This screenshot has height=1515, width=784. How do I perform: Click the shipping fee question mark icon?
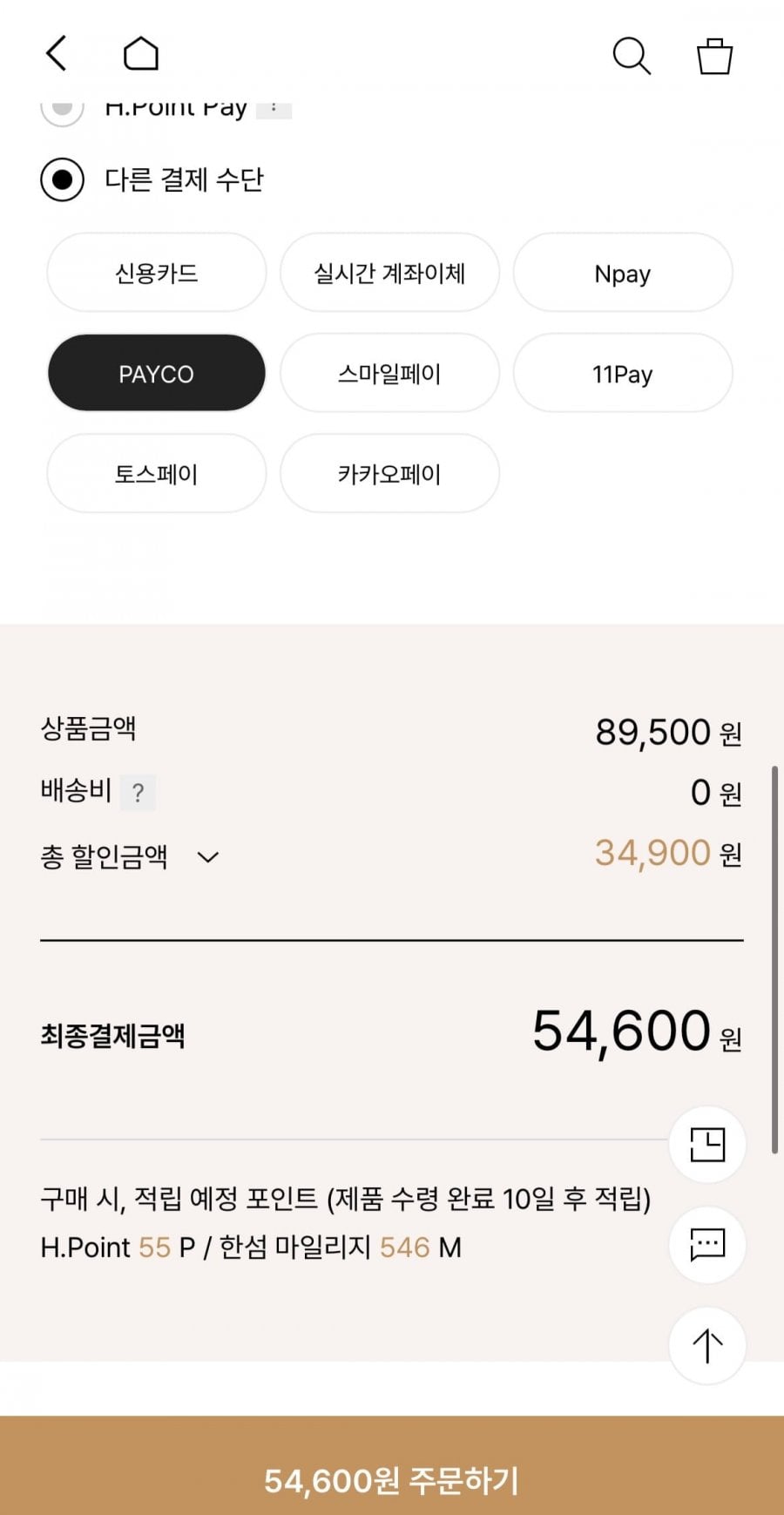138,793
